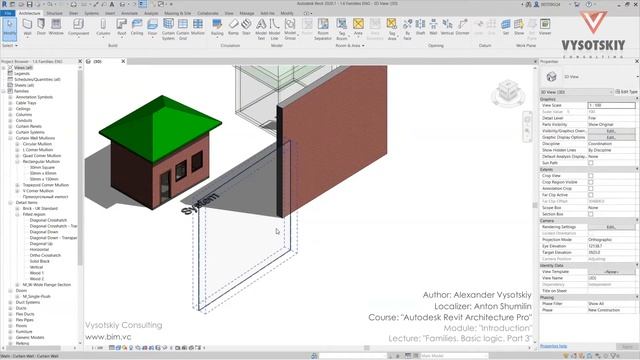
Task: Select the Mullion tool
Action: (198, 27)
